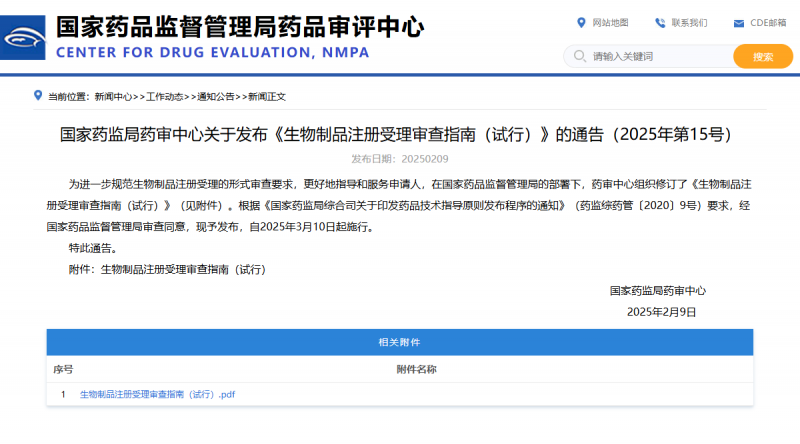Image resolution: width=800 pixels, height=444 pixels.
Task: Open the 联系我们 link
Action: tap(689, 23)
